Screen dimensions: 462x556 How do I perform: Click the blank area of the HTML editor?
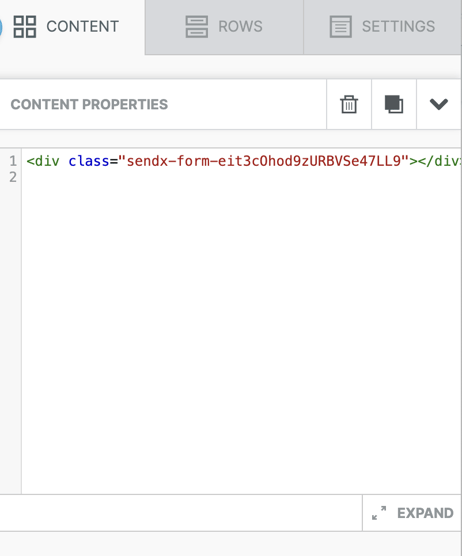click(241, 337)
